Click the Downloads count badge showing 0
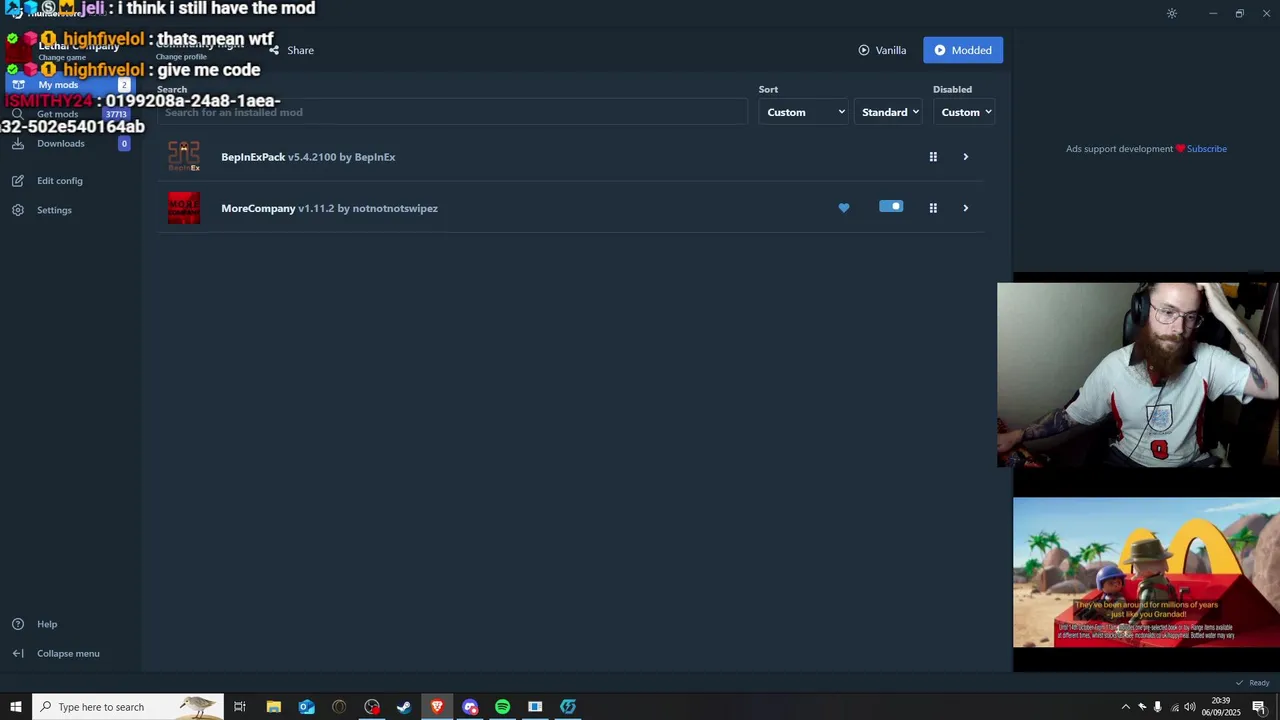The width and height of the screenshot is (1280, 720). pyautogui.click(x=124, y=143)
